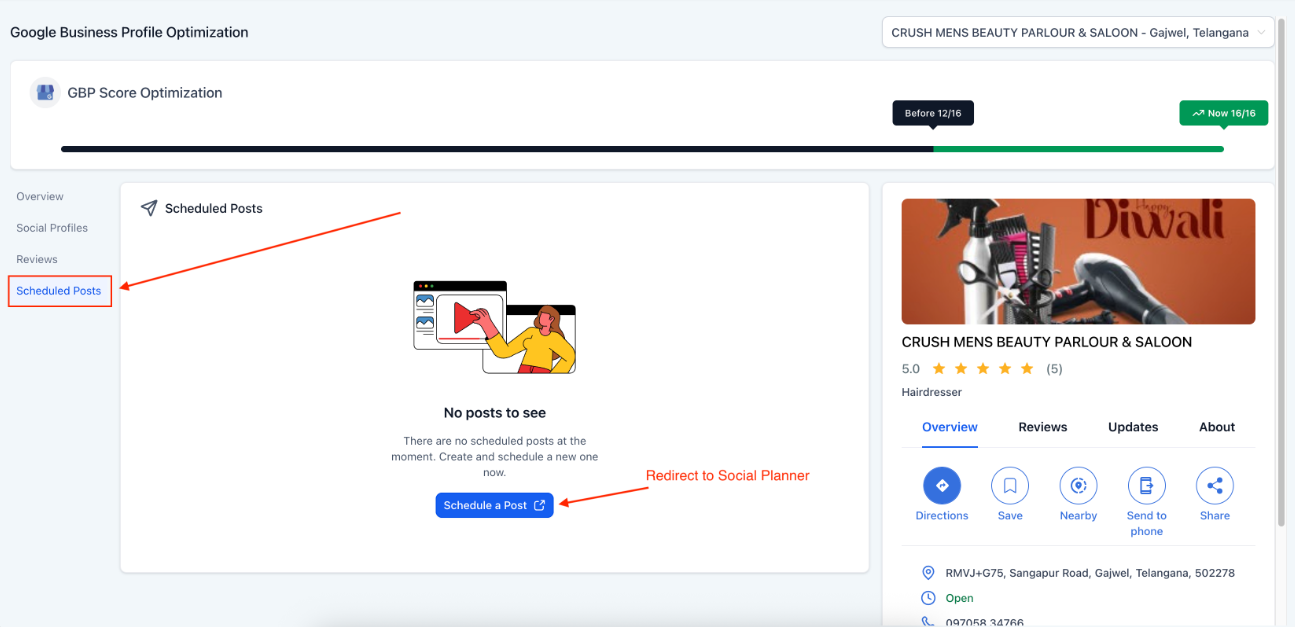Switch to the About tab

pyautogui.click(x=1217, y=427)
